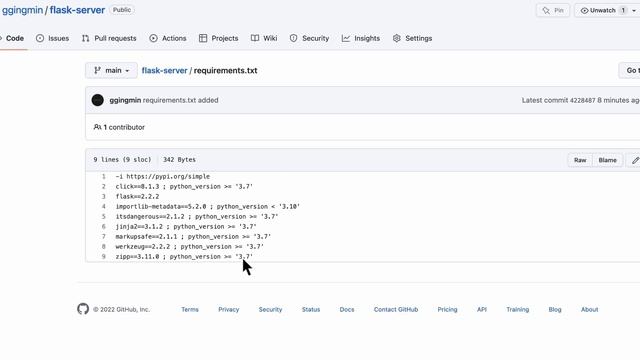View the Insights tab
This screenshot has width=640, height=360.
pos(361,38)
